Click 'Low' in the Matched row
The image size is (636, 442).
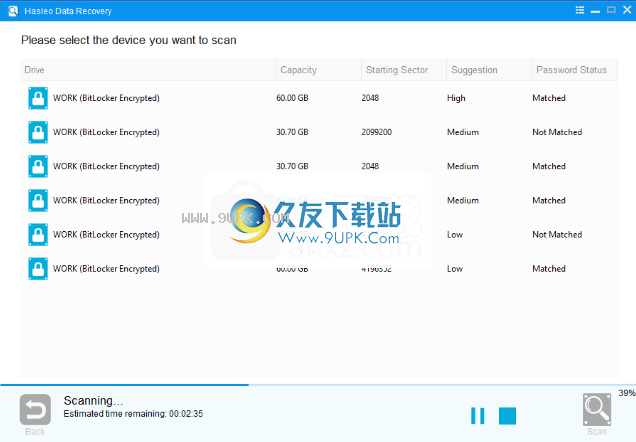pyautogui.click(x=455, y=269)
